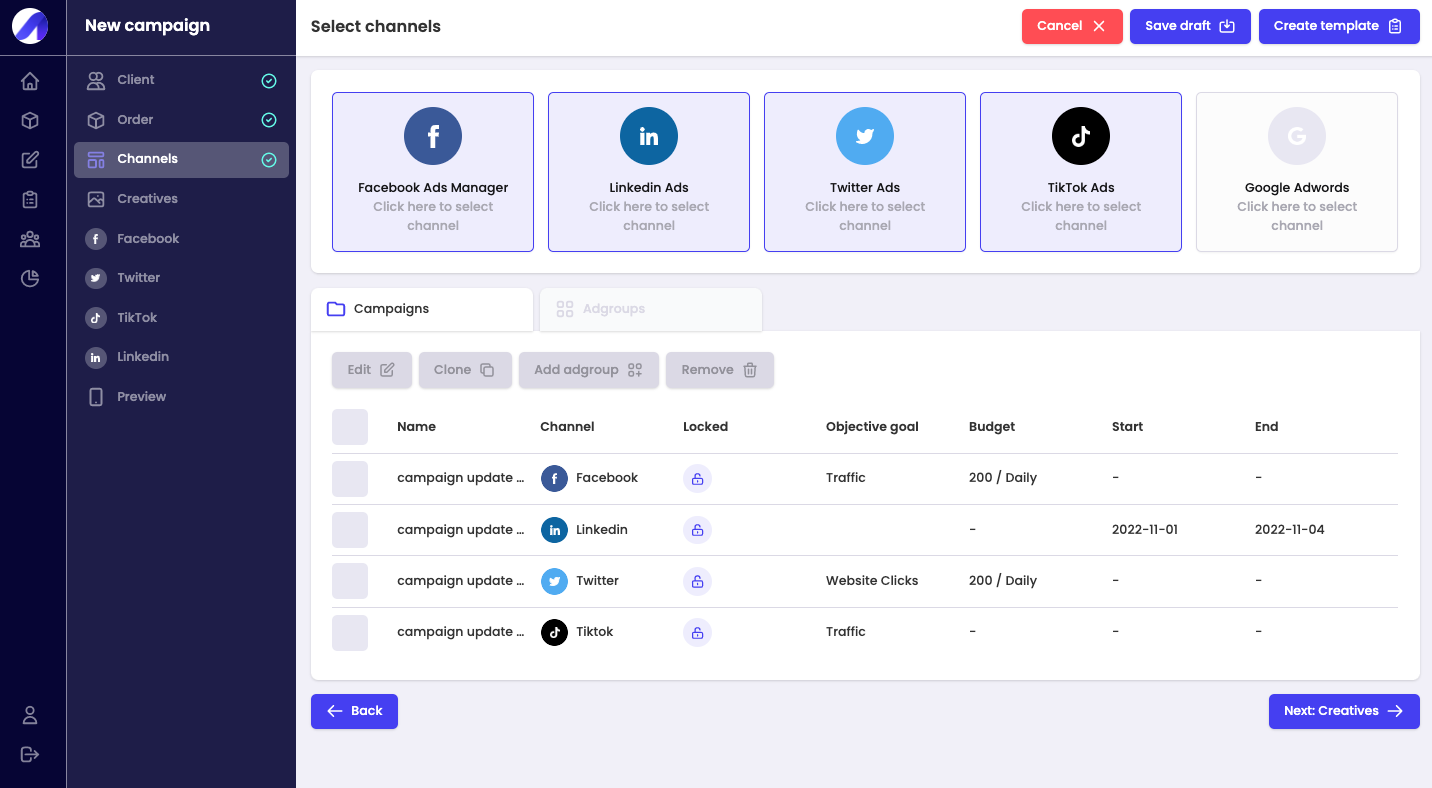Viewport: 1432px width, 788px height.
Task: Check the Linkedin campaign row checkbox
Action: pyautogui.click(x=350, y=530)
